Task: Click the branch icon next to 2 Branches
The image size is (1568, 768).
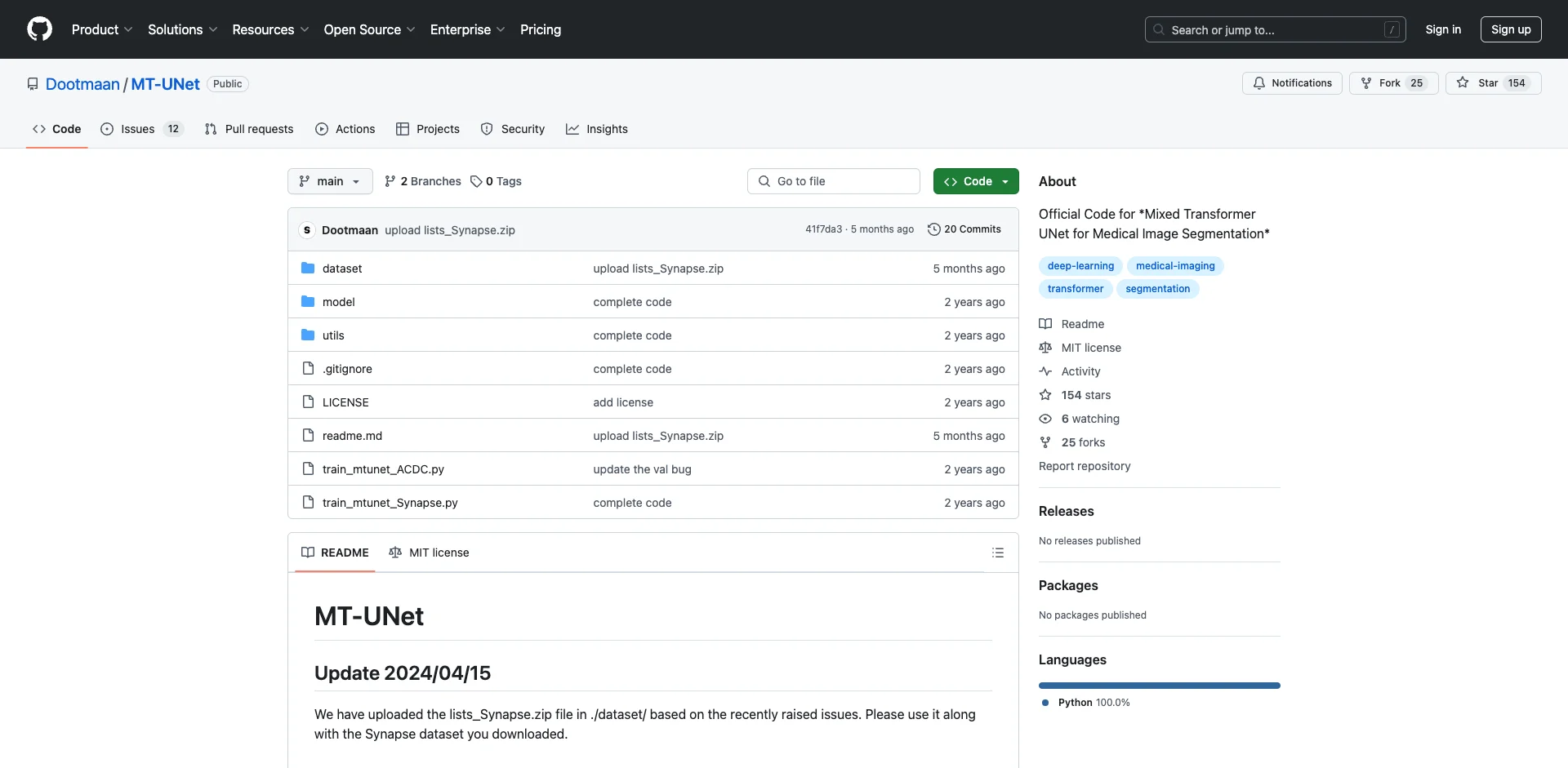Action: tap(390, 181)
